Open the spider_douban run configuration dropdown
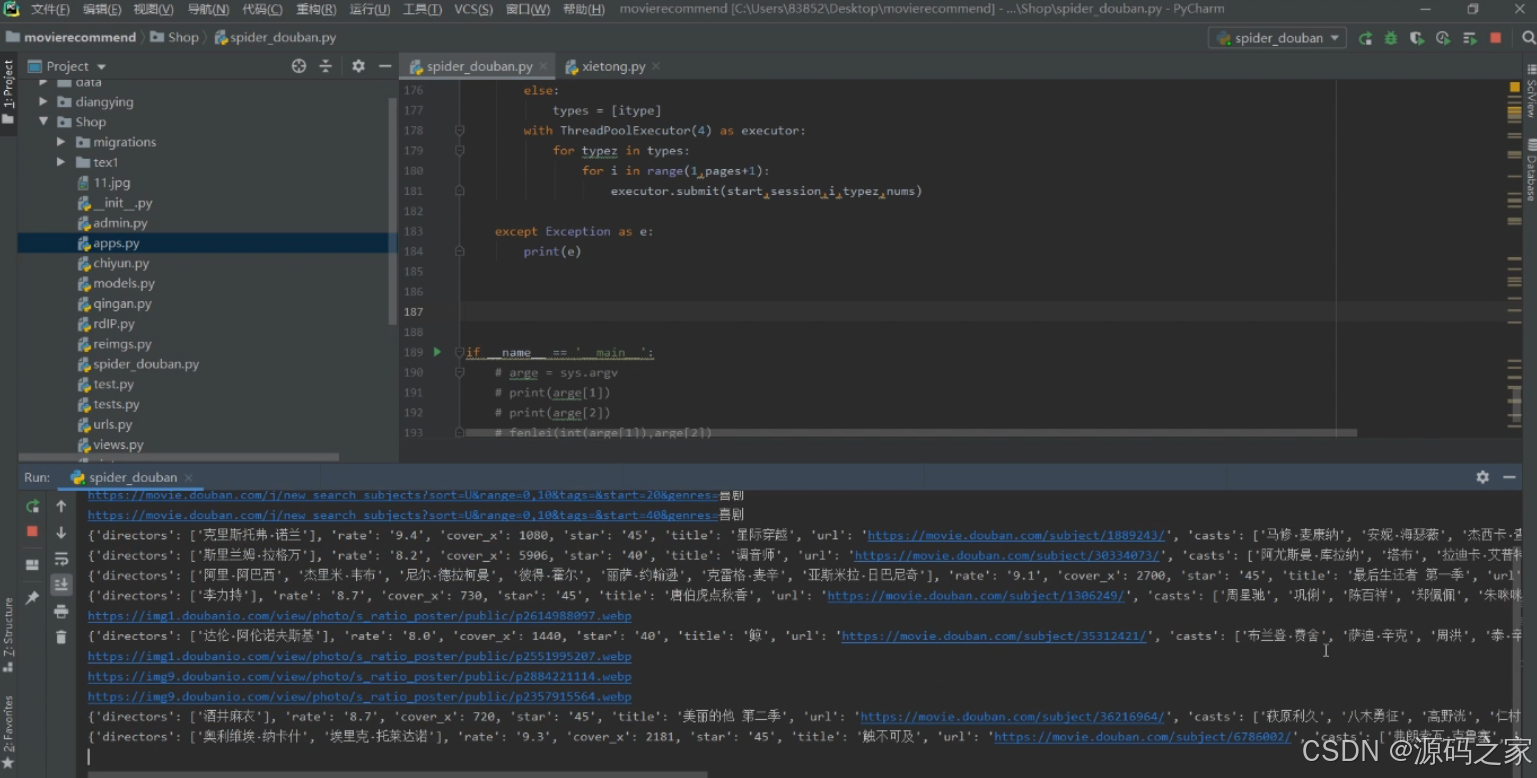 click(1278, 38)
